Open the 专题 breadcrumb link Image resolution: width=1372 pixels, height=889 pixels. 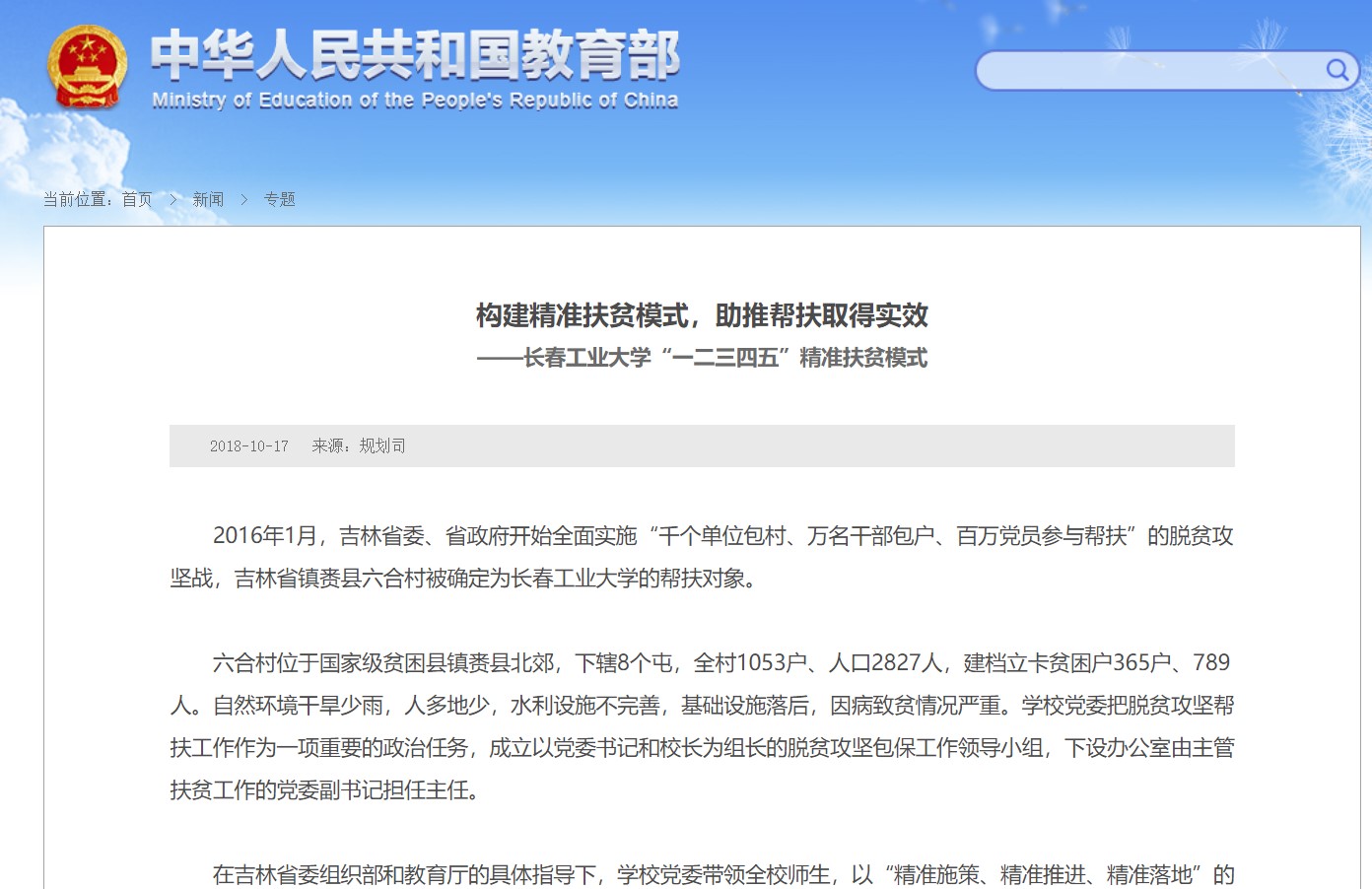coord(279,199)
